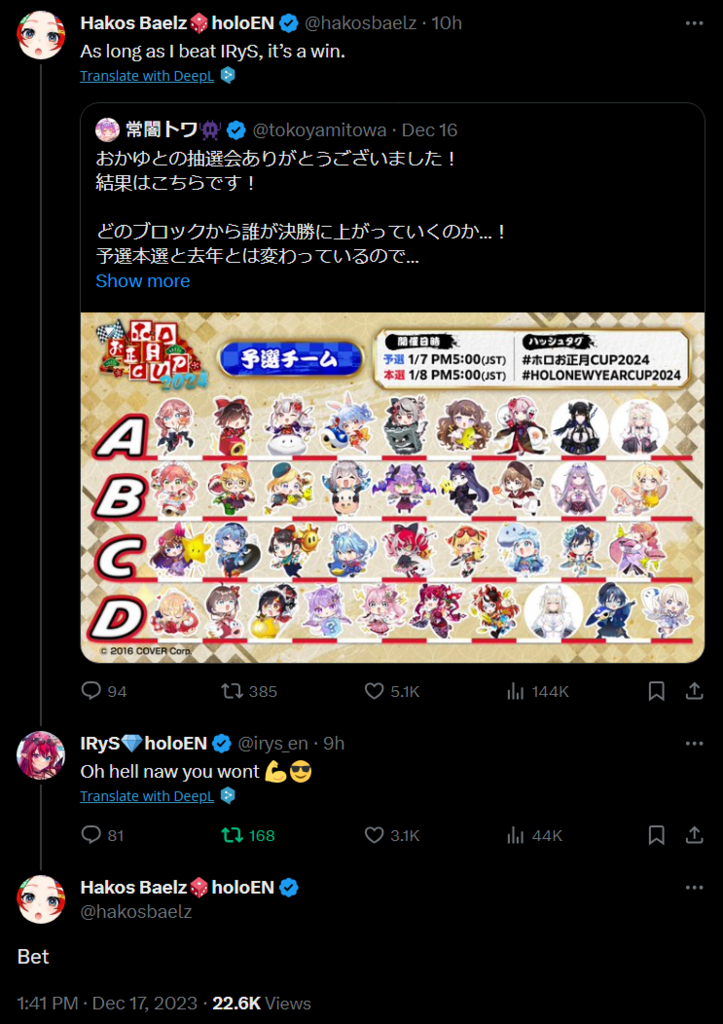
Task: Translate first tweet with DeepL link
Action: (x=147, y=76)
